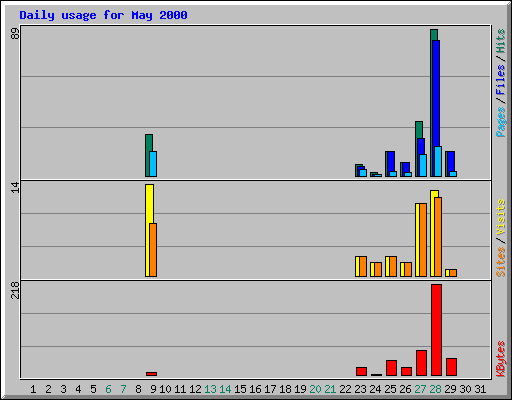Click the cyan "Pages" legend label
512x400 pixels.
tap(500, 122)
